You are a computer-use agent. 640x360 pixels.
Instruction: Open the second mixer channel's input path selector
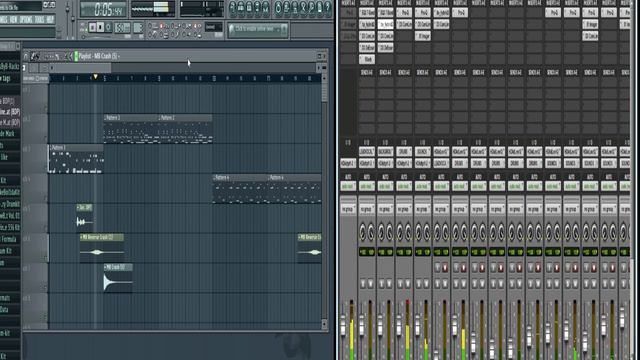pos(367,151)
